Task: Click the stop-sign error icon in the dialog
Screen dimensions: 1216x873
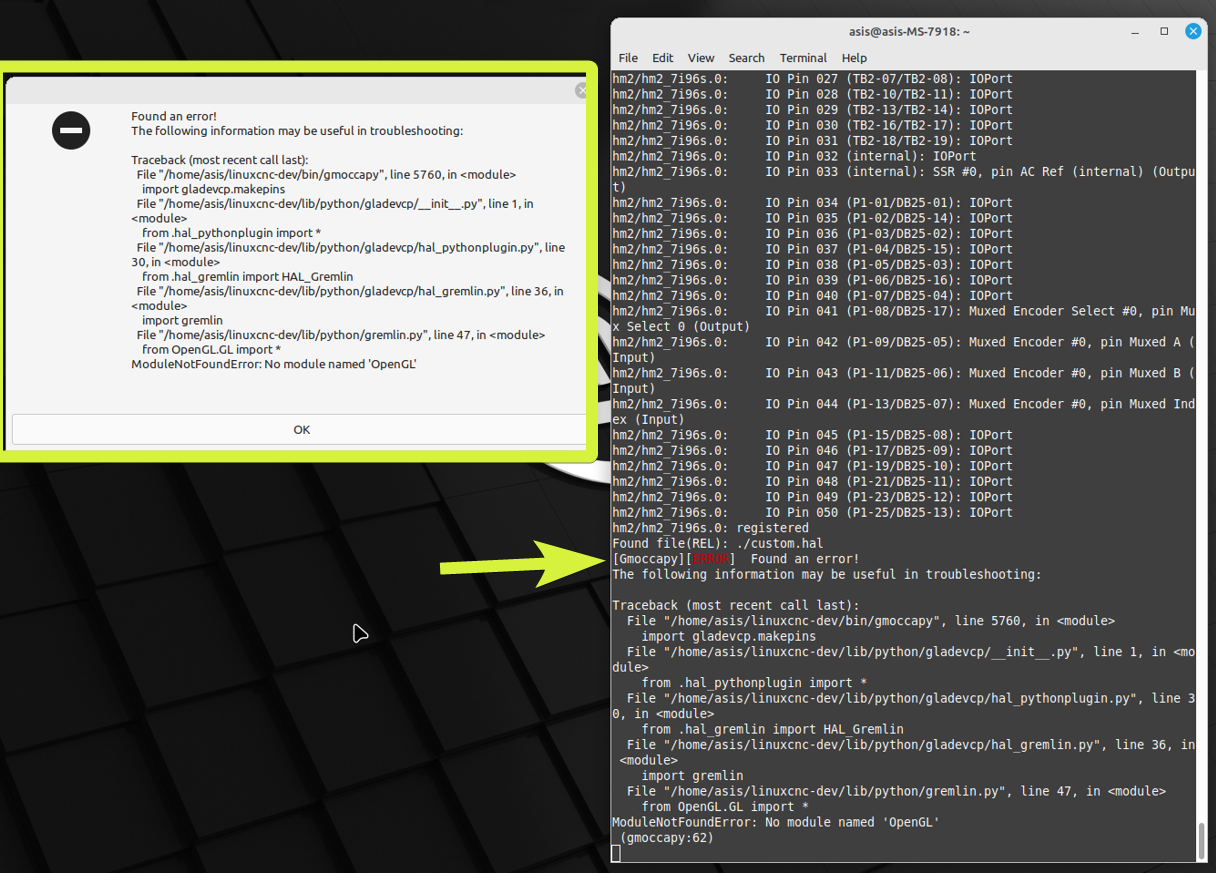Action: tap(71, 130)
